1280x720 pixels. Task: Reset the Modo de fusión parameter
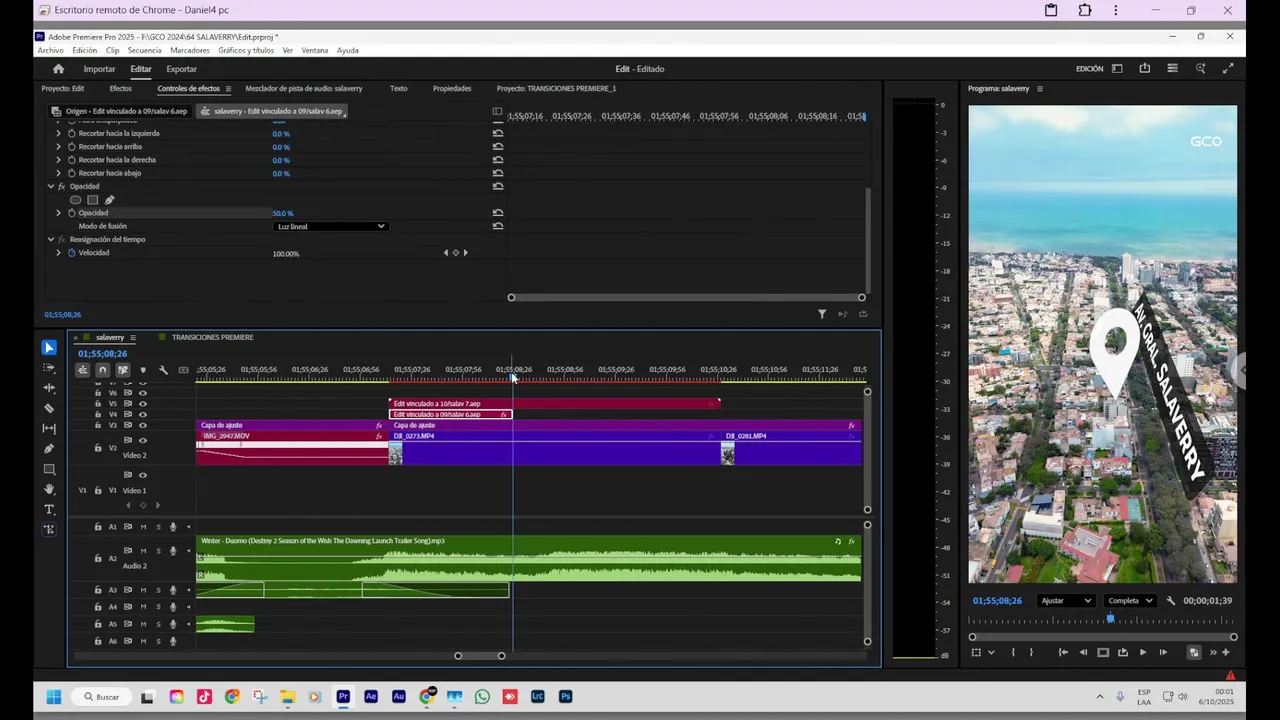(497, 226)
